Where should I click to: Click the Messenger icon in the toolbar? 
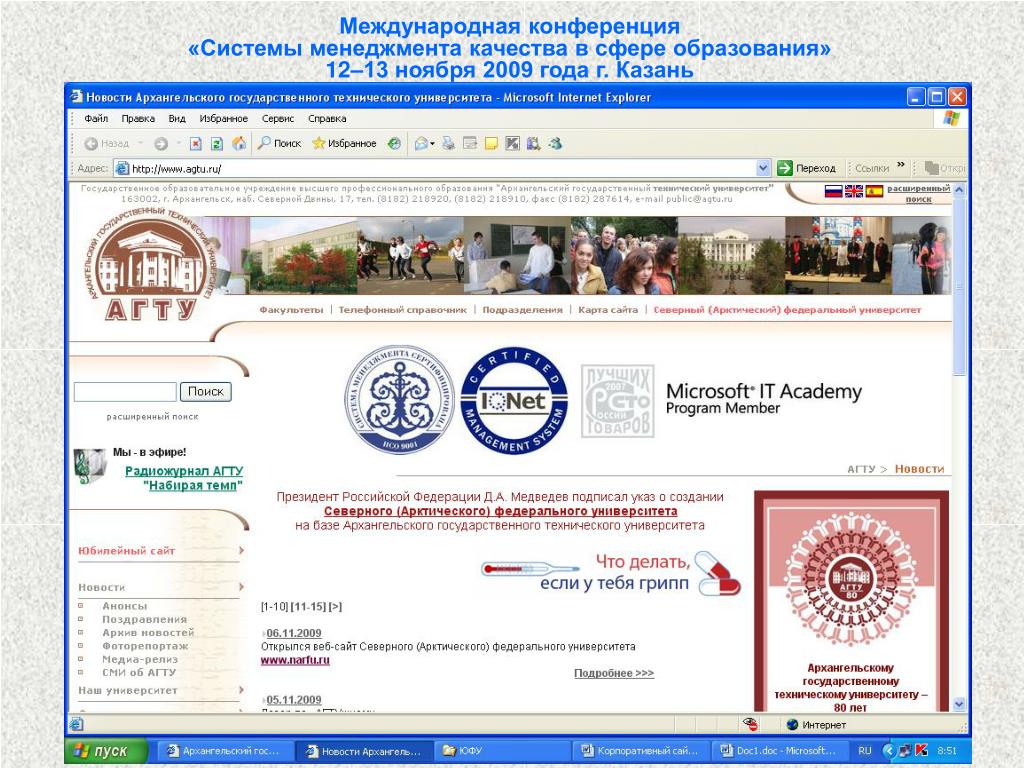click(x=555, y=144)
